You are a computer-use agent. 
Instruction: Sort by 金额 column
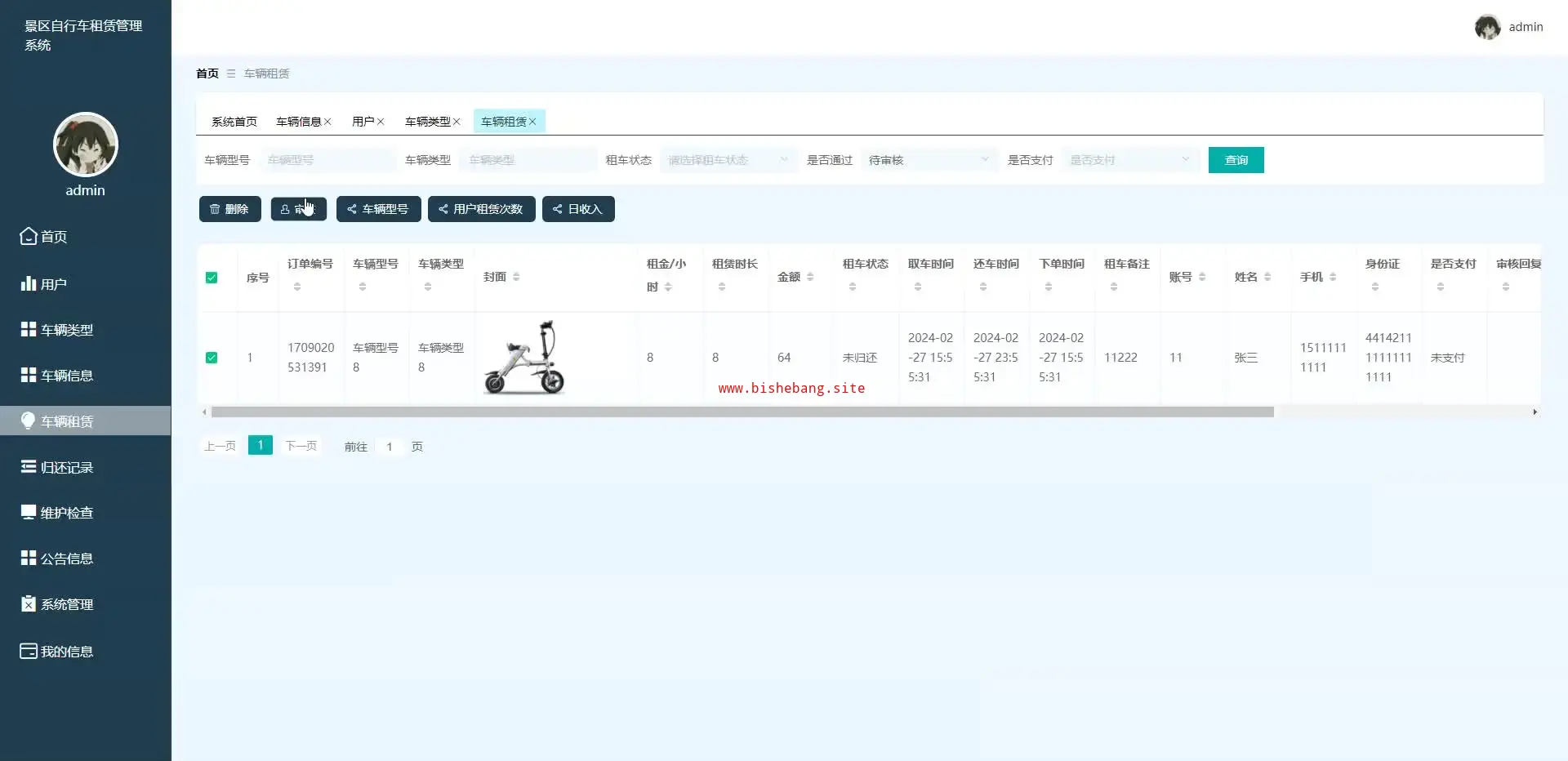(x=810, y=278)
